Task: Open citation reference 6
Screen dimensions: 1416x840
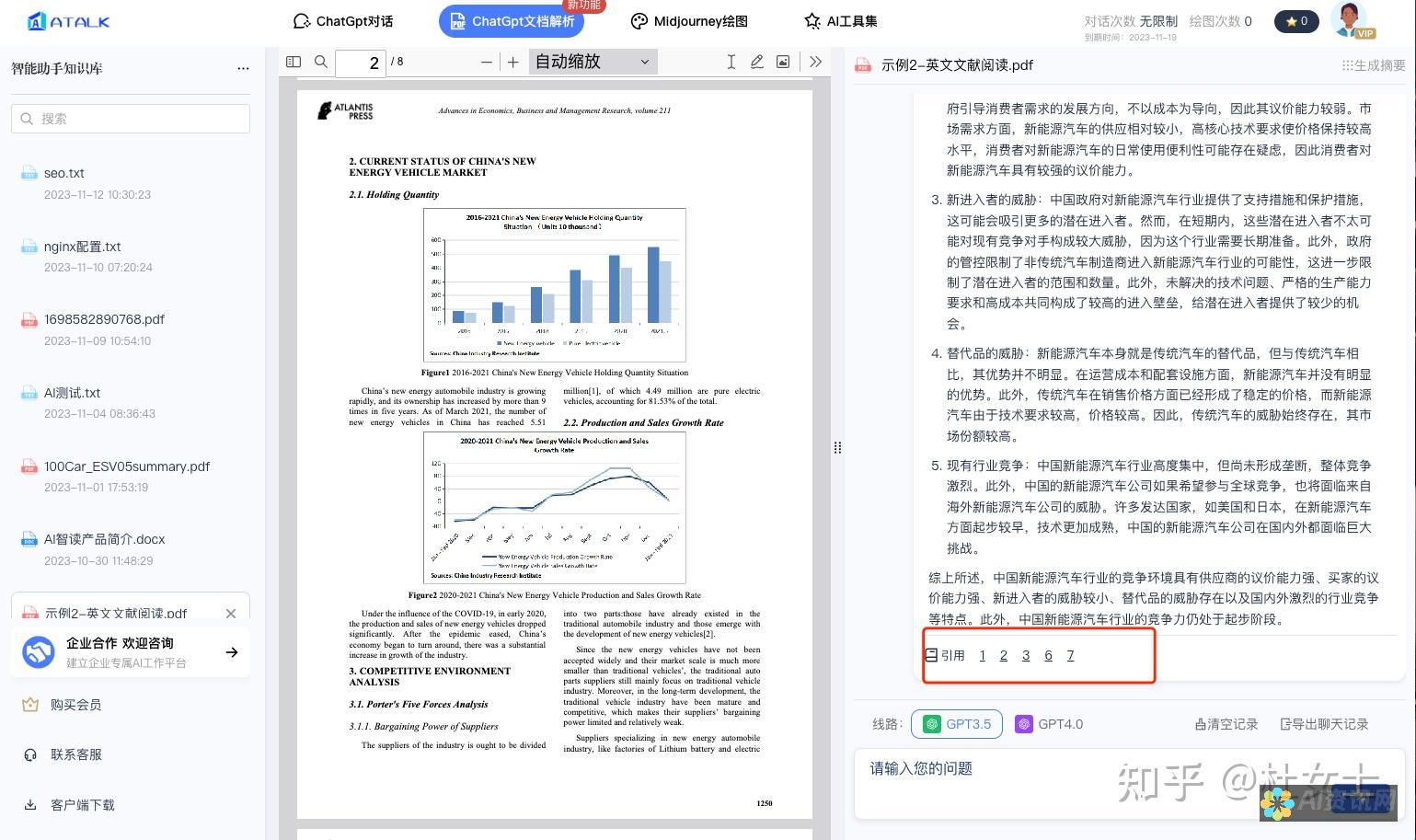Action: click(x=1048, y=655)
